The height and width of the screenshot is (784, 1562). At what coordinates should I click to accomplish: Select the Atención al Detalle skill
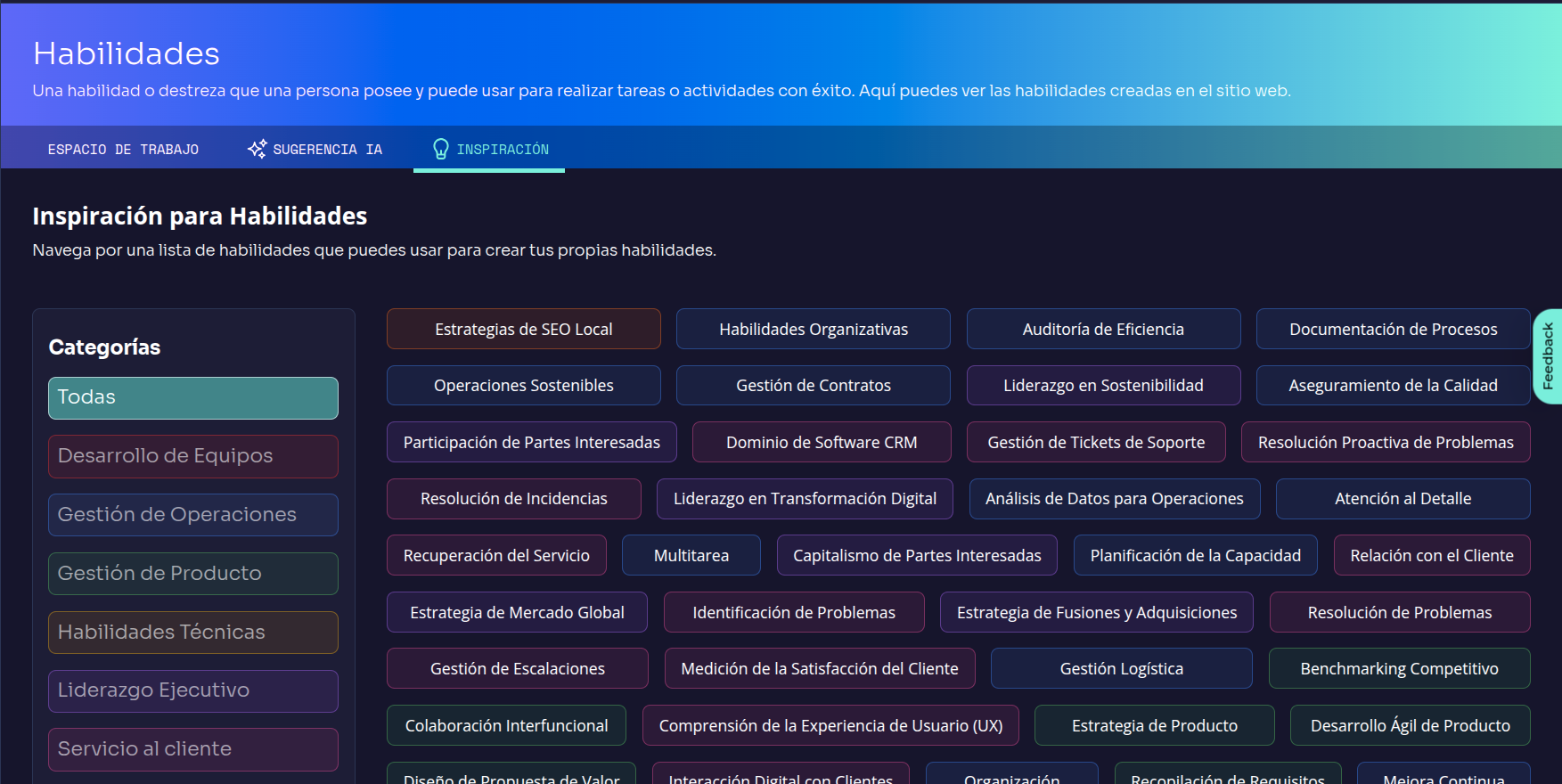point(1403,499)
